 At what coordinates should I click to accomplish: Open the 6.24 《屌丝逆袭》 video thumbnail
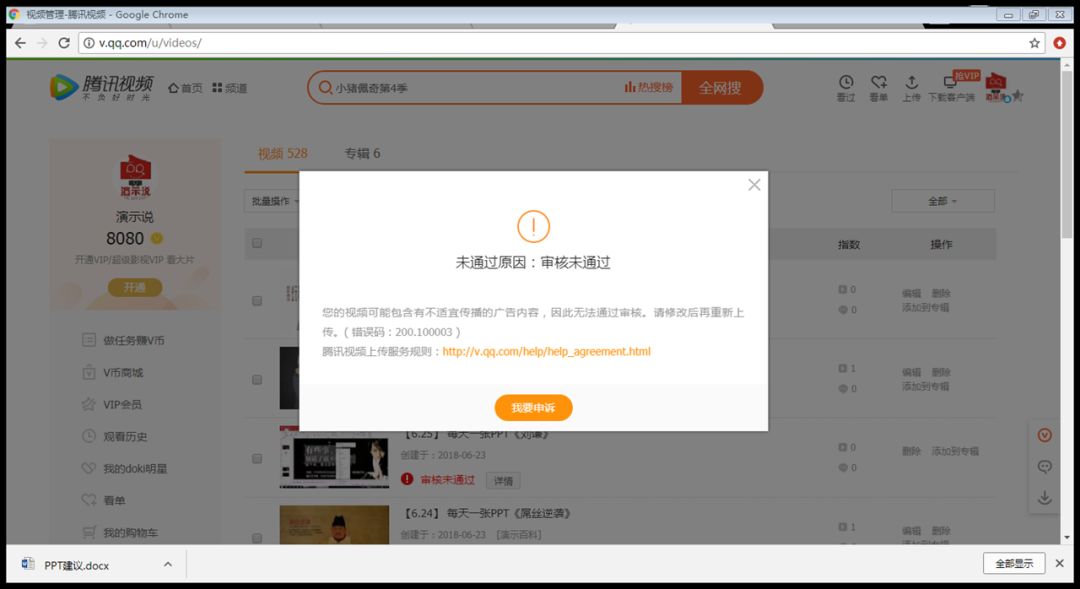(x=334, y=525)
